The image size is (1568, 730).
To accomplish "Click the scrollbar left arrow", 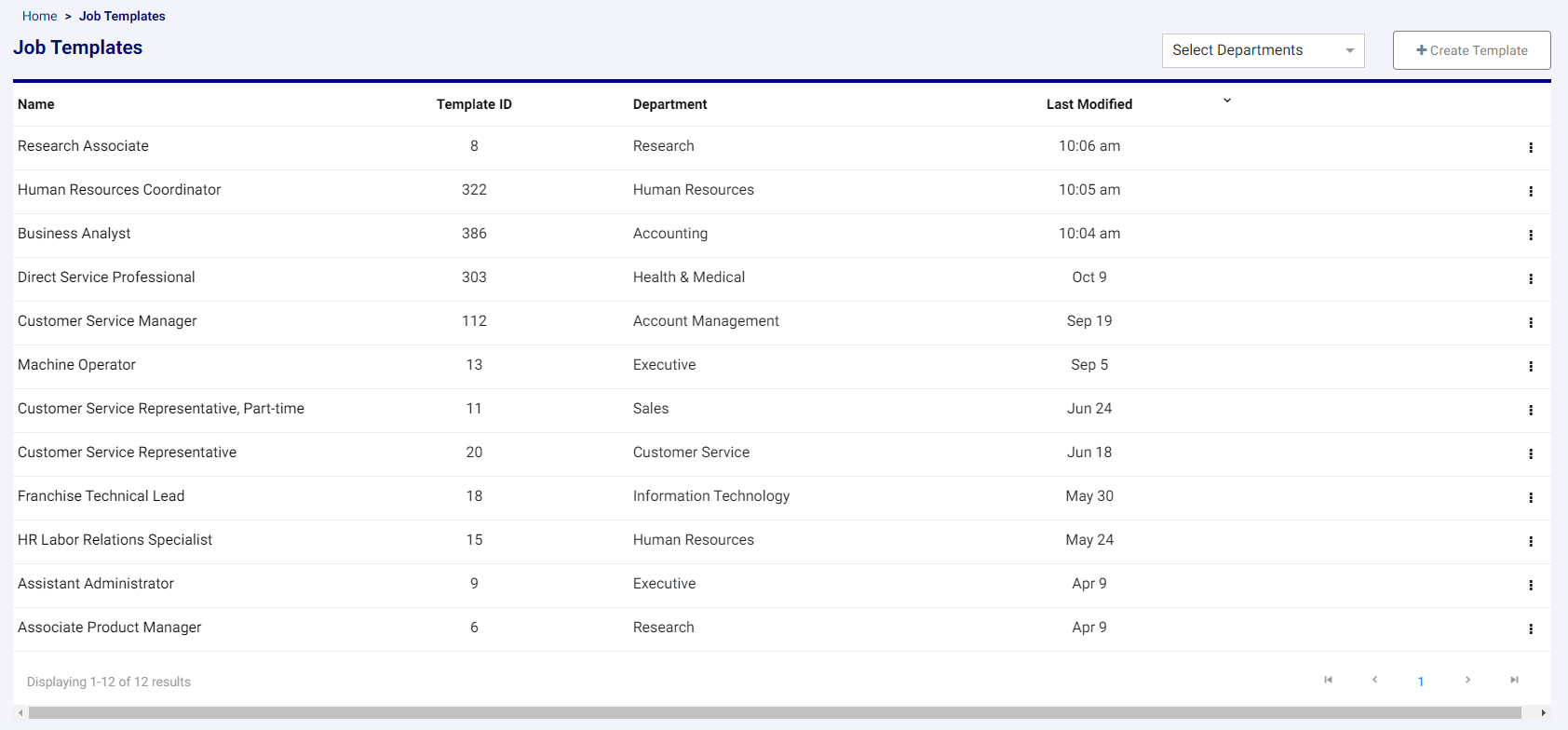I will coord(20,712).
